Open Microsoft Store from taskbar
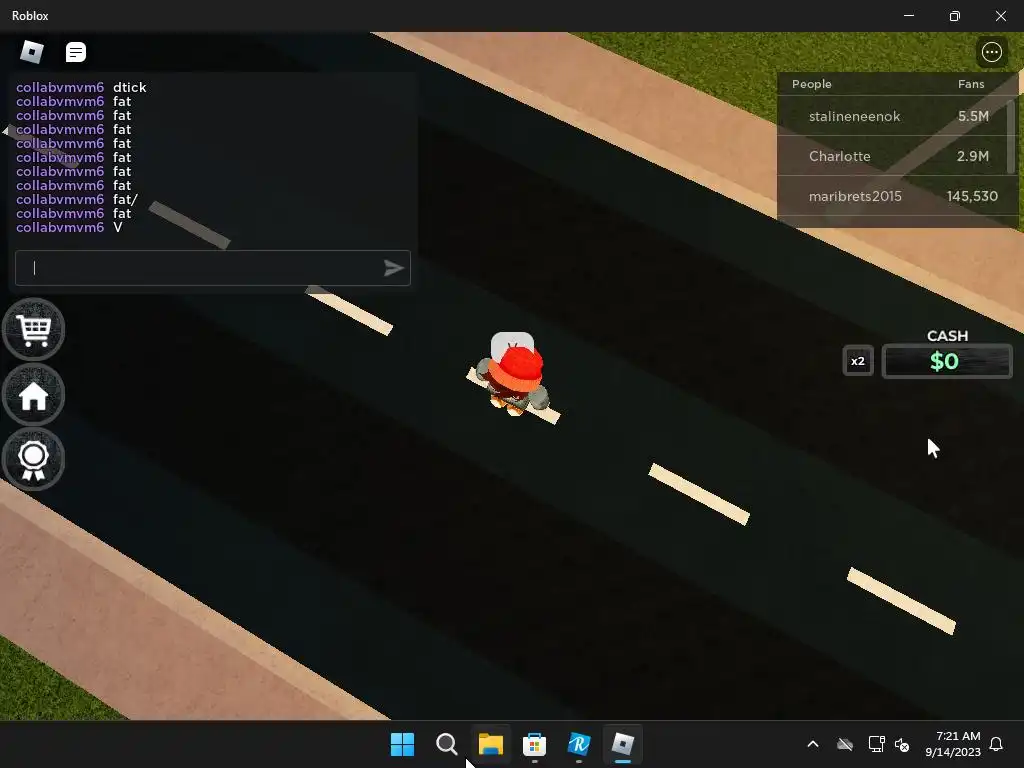The height and width of the screenshot is (768, 1024). (534, 744)
